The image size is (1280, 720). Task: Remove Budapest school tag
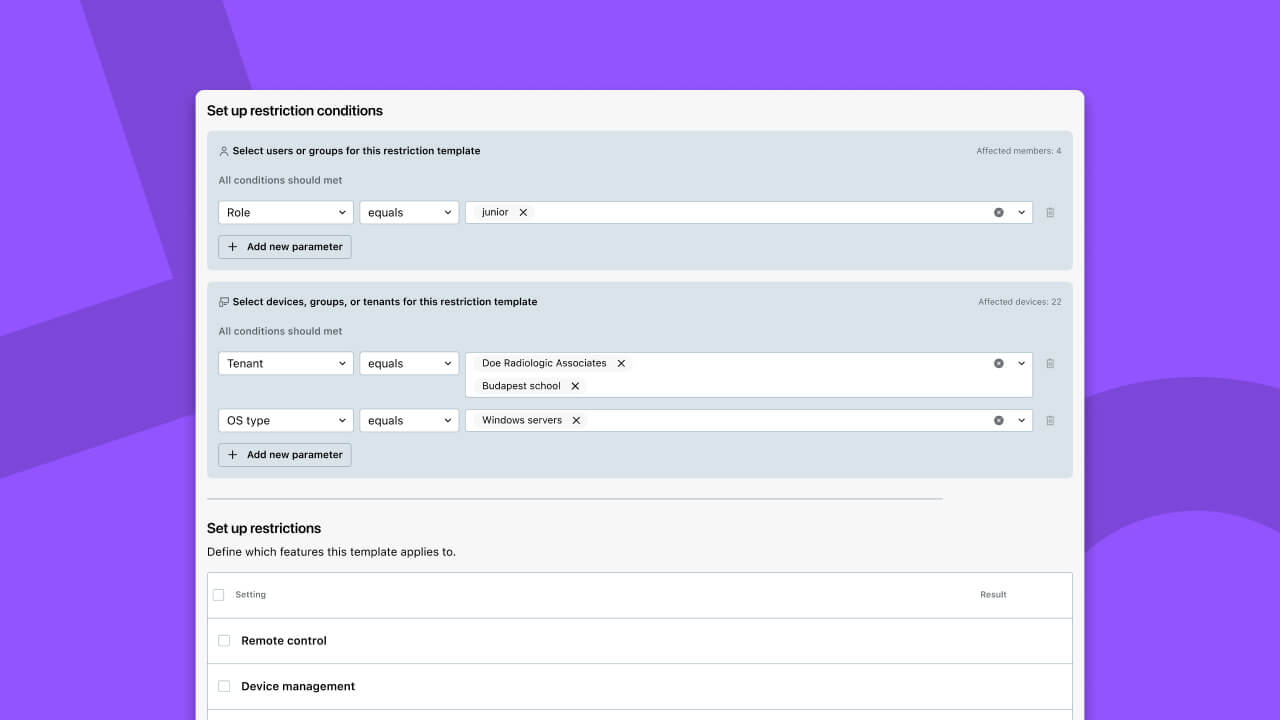575,386
